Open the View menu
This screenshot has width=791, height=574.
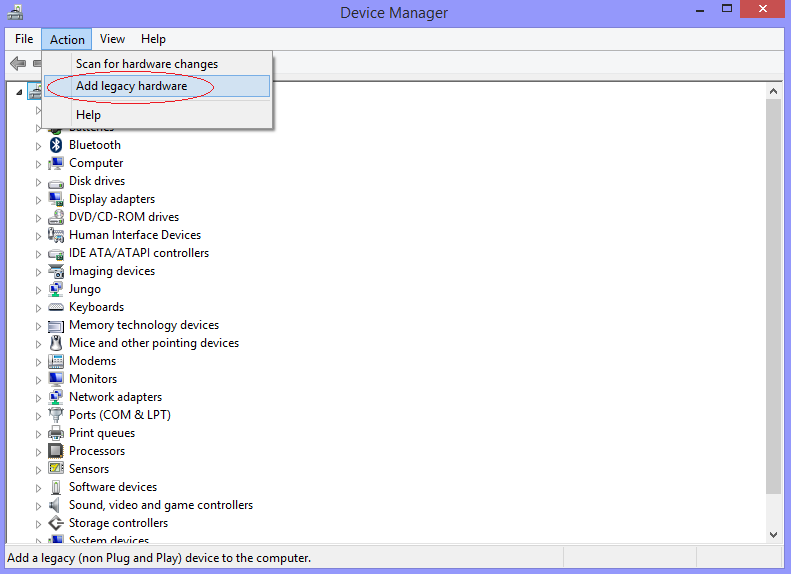(x=112, y=39)
